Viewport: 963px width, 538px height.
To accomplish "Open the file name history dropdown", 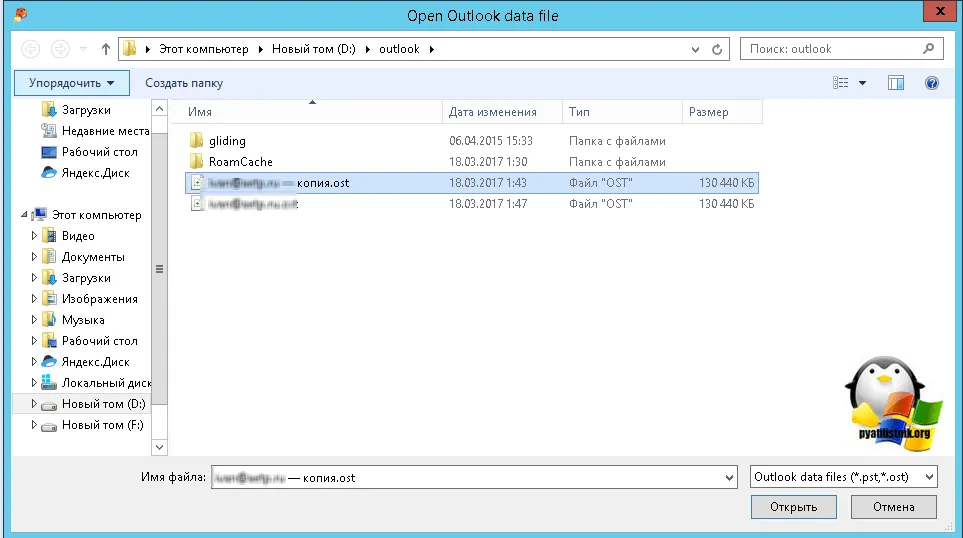I will pos(729,477).
